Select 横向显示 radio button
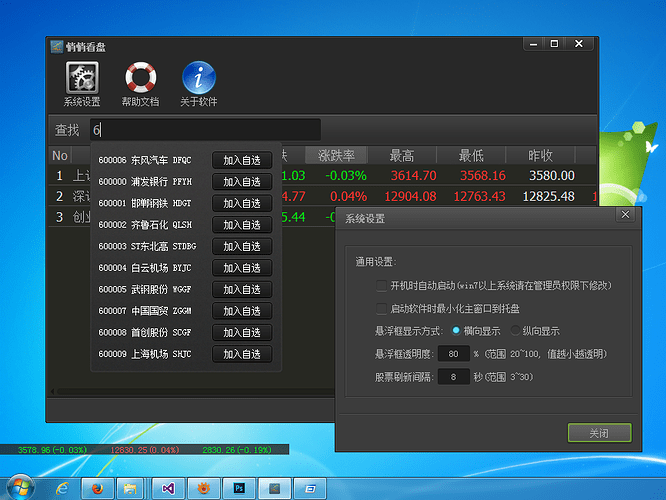The image size is (666, 500). point(457,331)
